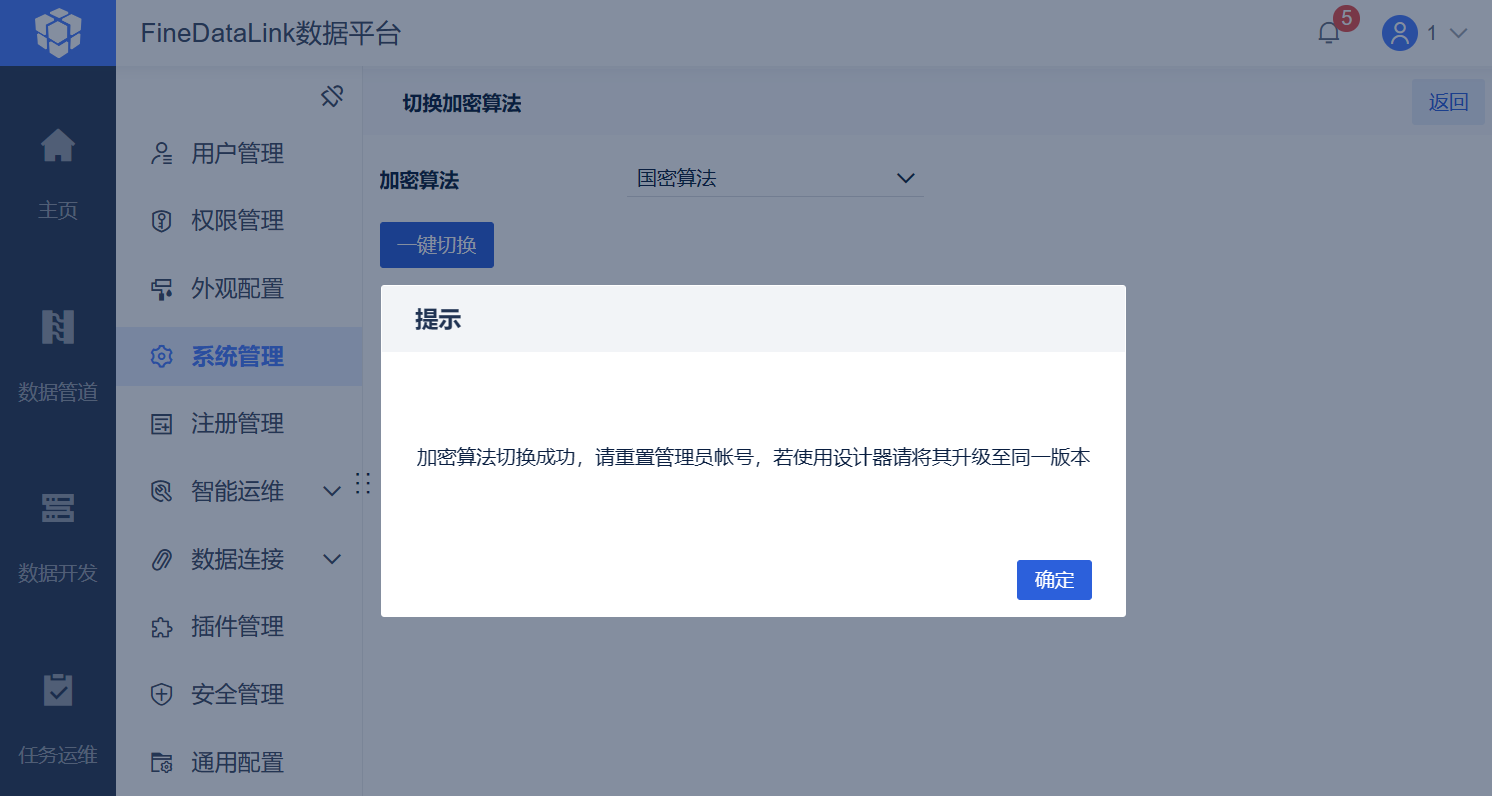
Task: Click the user avatar icon
Action: point(1400,33)
